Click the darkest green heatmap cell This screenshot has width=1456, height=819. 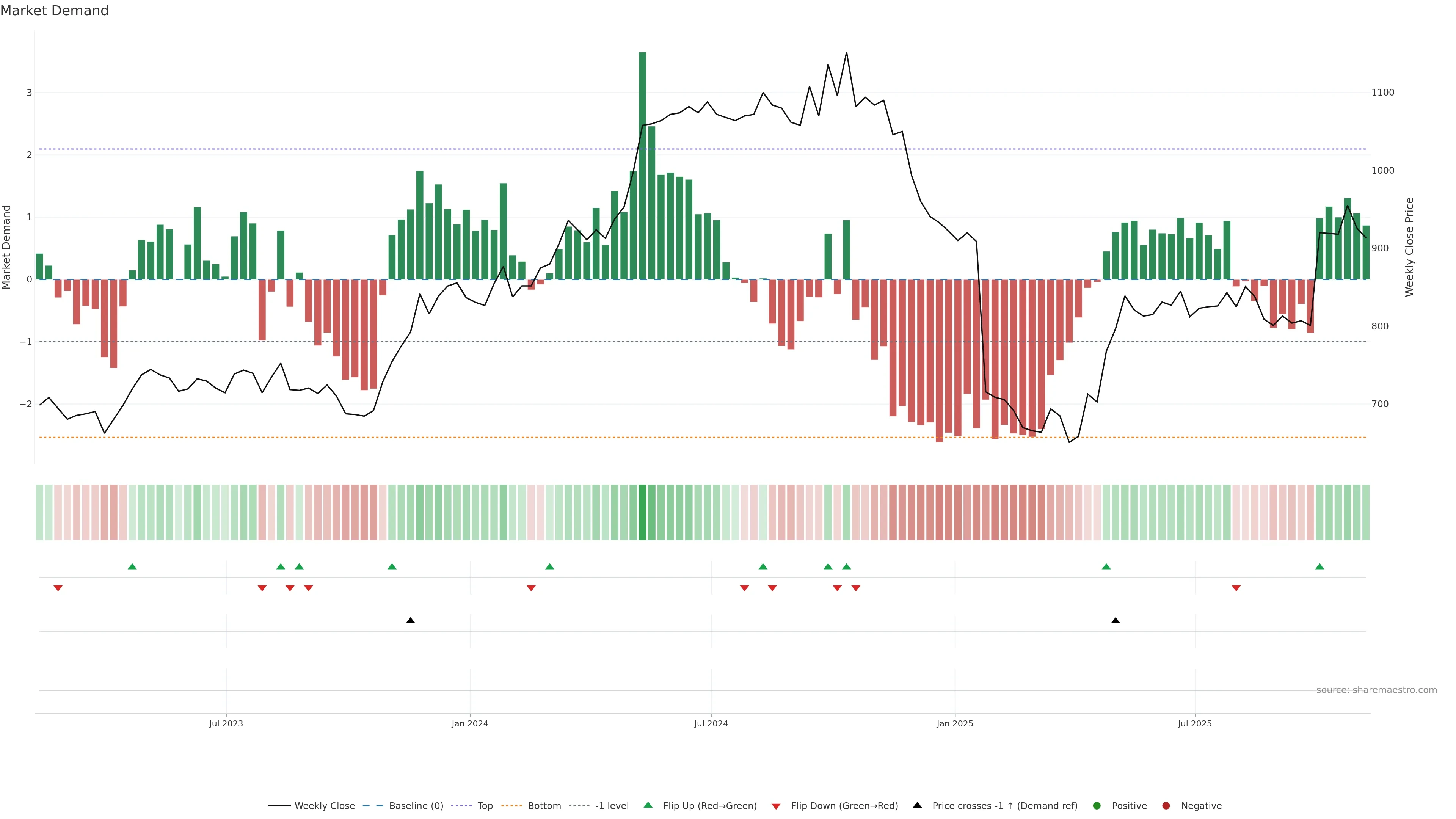click(642, 512)
